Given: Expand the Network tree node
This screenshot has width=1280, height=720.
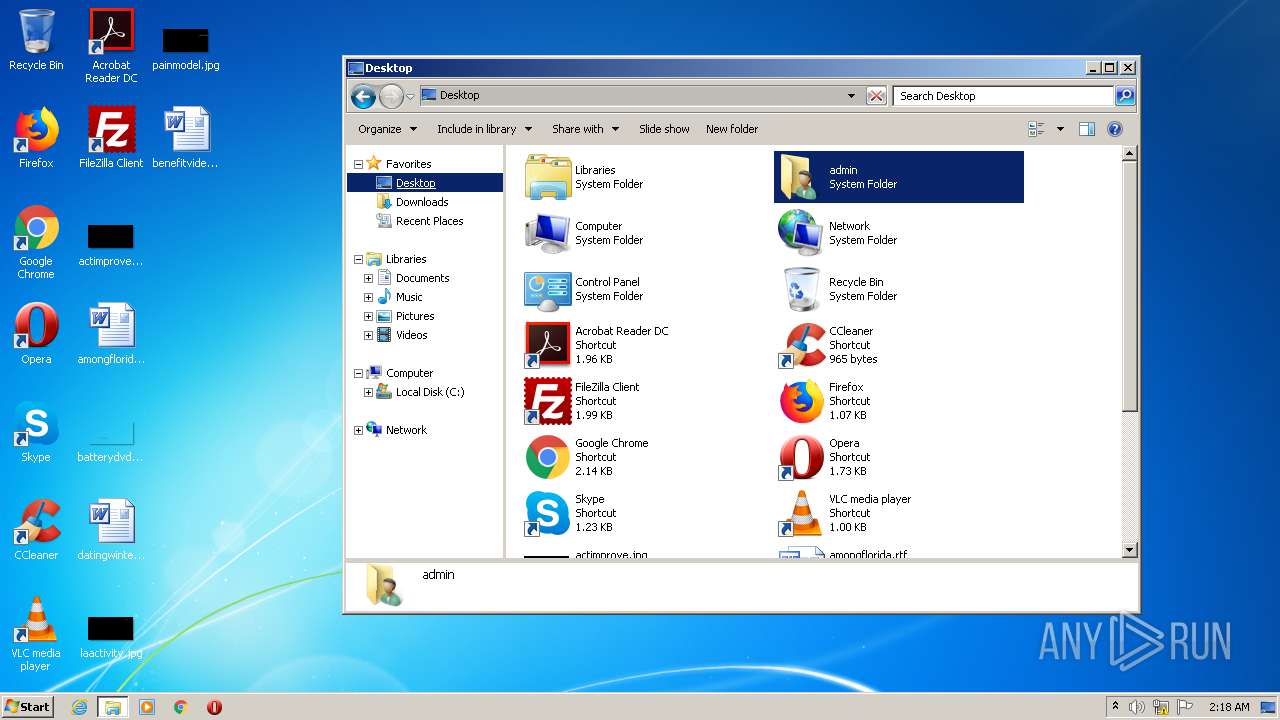Looking at the screenshot, I should click(x=358, y=430).
